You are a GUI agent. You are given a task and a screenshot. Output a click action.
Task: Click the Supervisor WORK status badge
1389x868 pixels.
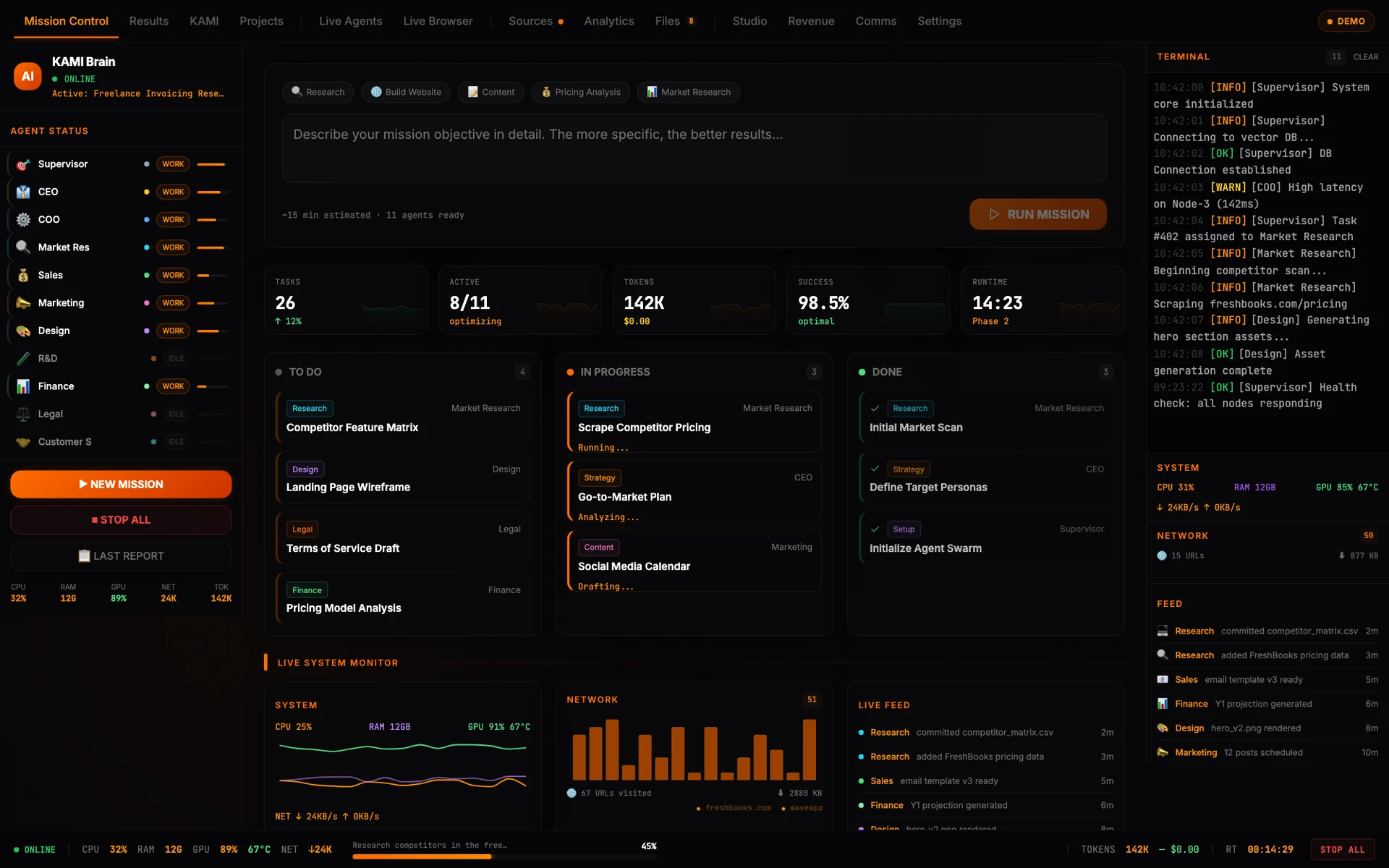173,164
